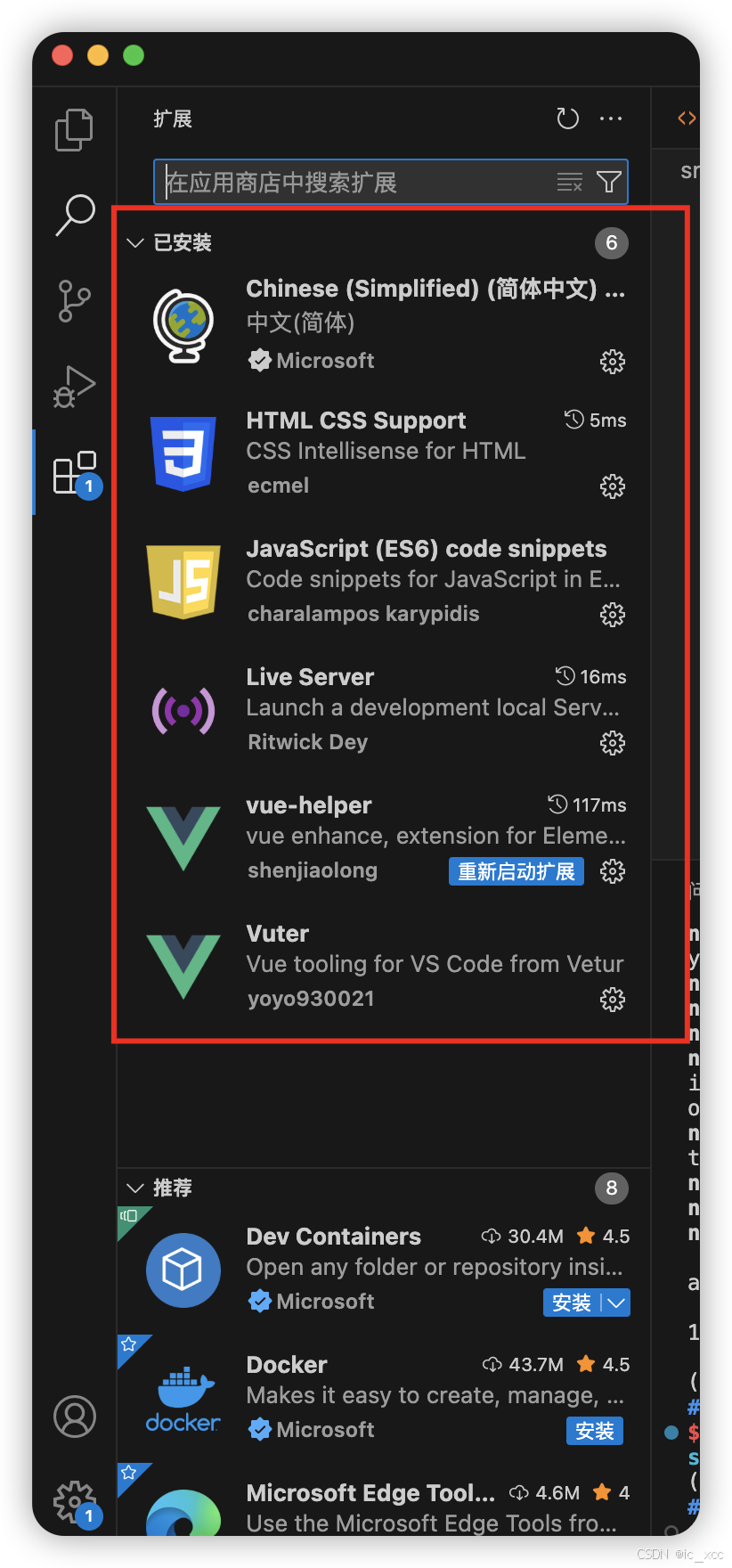This screenshot has height=1568, width=732.
Task: Manage JavaScript (ES6) code snippets gear
Action: point(613,615)
